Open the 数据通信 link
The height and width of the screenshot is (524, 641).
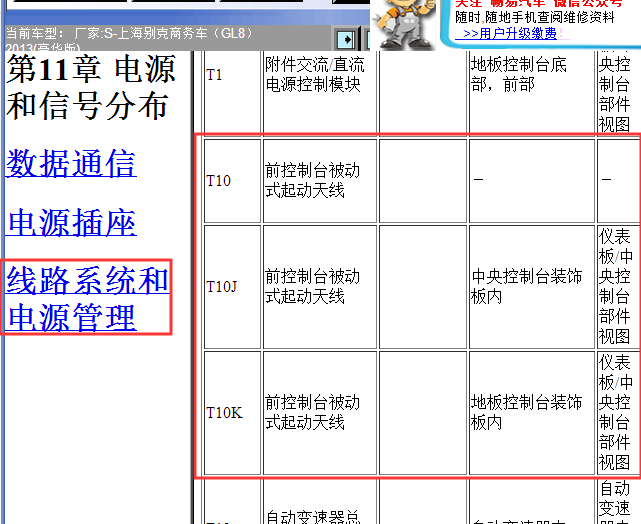pos(71,163)
